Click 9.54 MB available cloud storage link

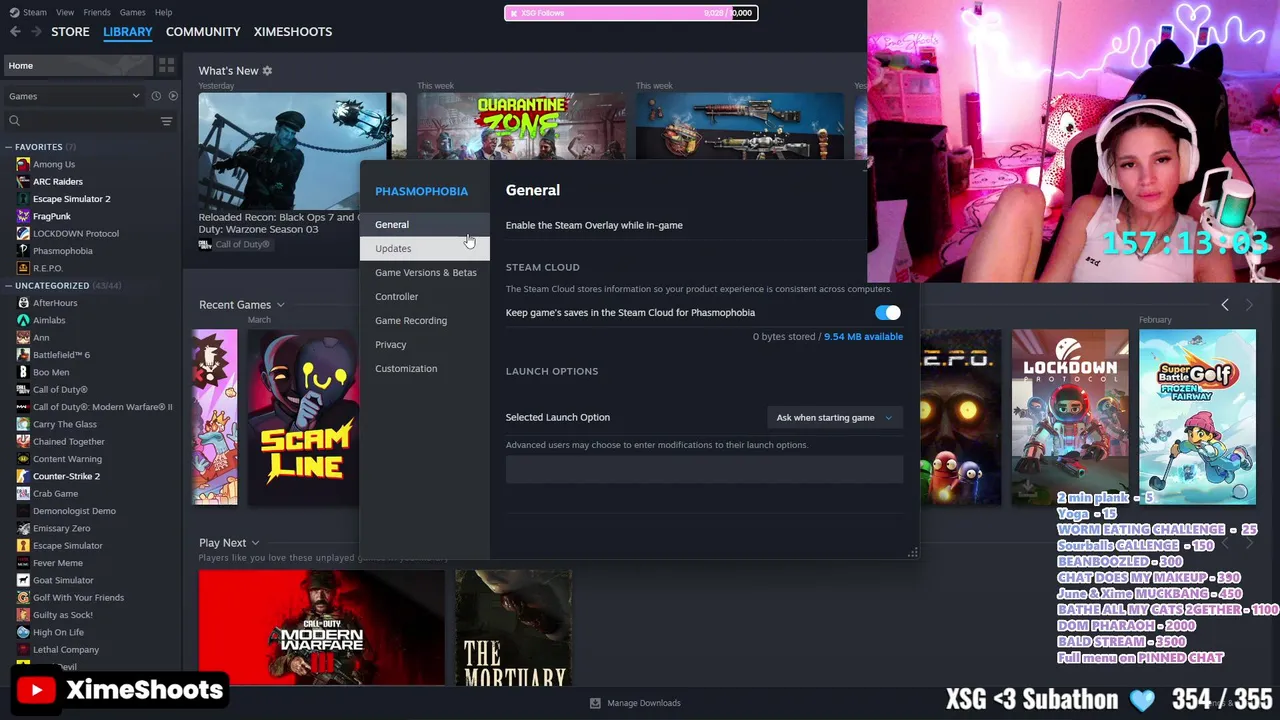863,337
